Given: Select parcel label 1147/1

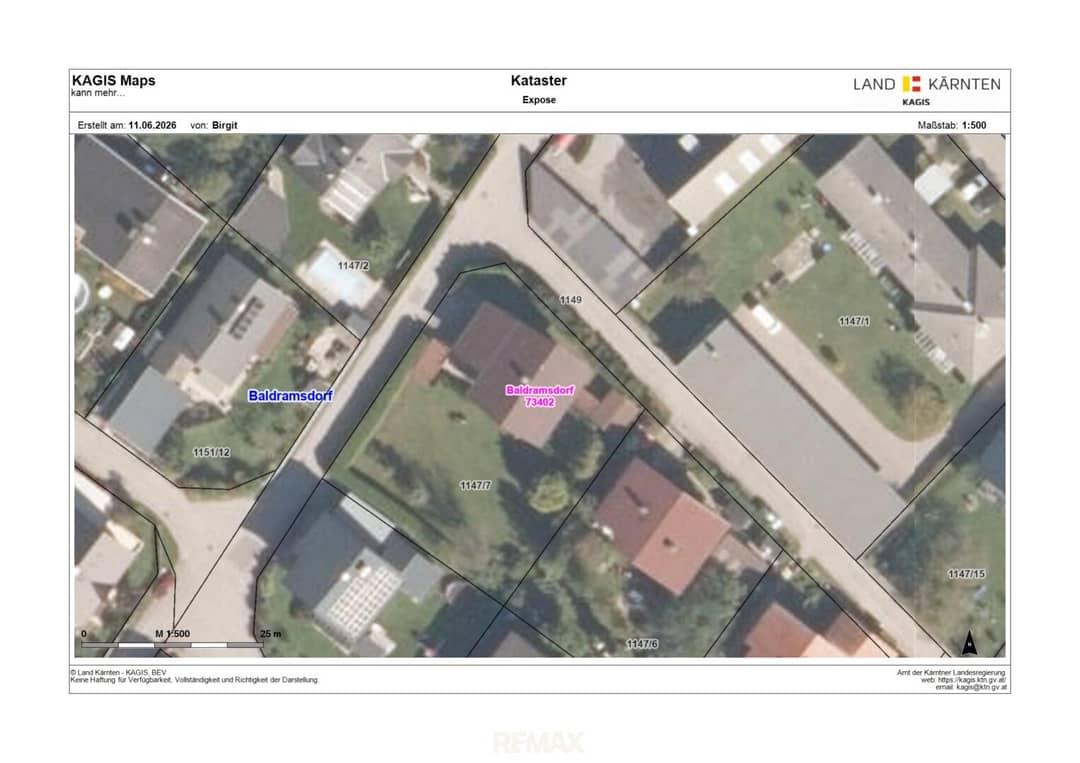Looking at the screenshot, I should tap(853, 322).
